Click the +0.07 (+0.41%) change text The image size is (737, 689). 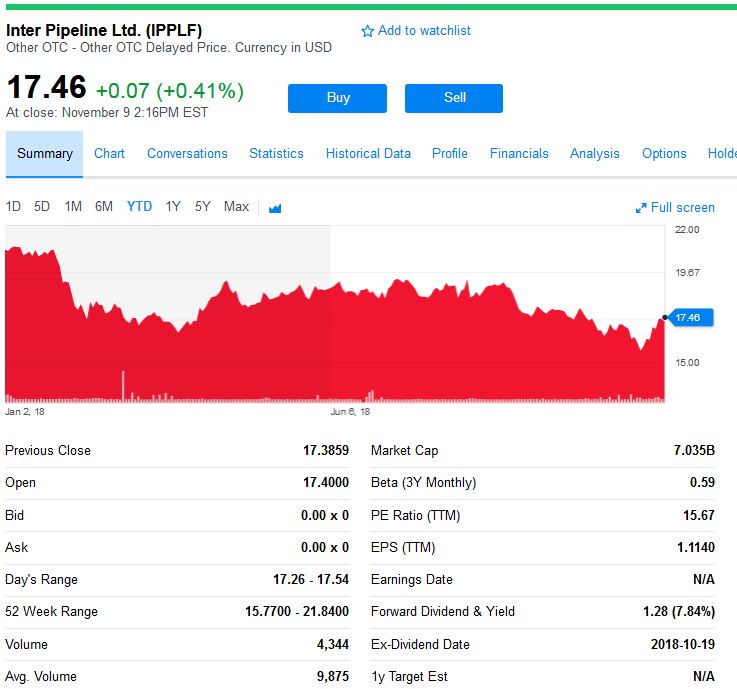point(170,91)
